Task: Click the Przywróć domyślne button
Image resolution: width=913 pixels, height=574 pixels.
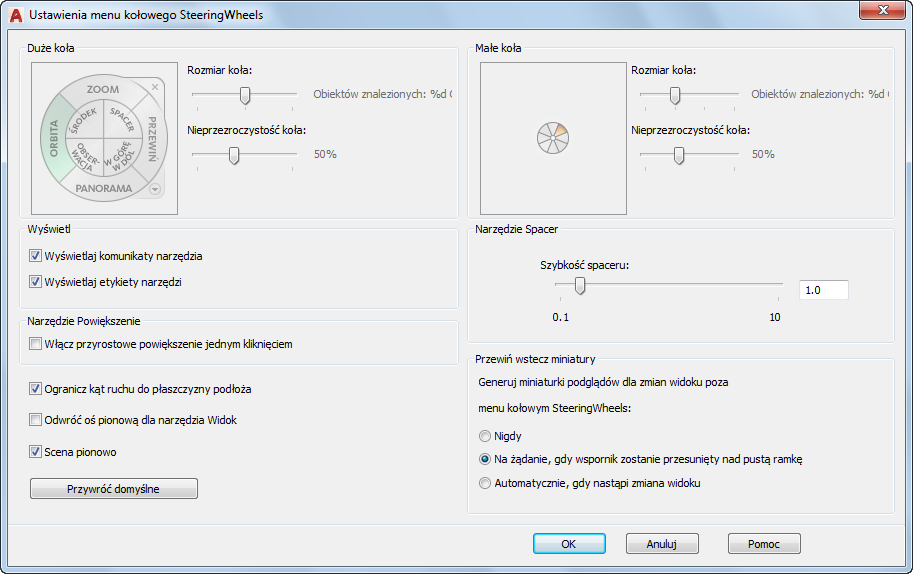Action: click(114, 488)
